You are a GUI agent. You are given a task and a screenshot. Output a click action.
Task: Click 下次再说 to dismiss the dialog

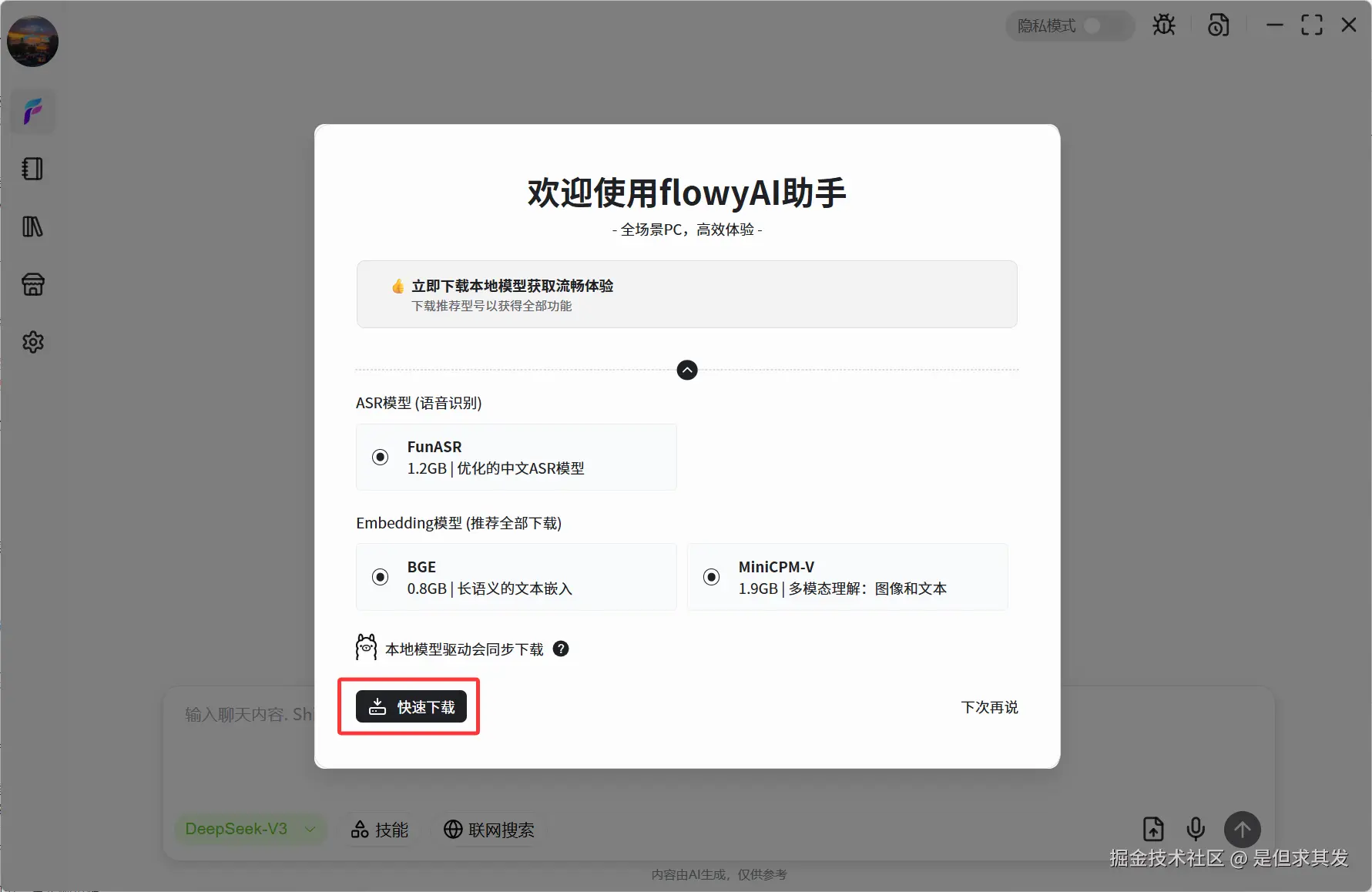[x=989, y=706]
